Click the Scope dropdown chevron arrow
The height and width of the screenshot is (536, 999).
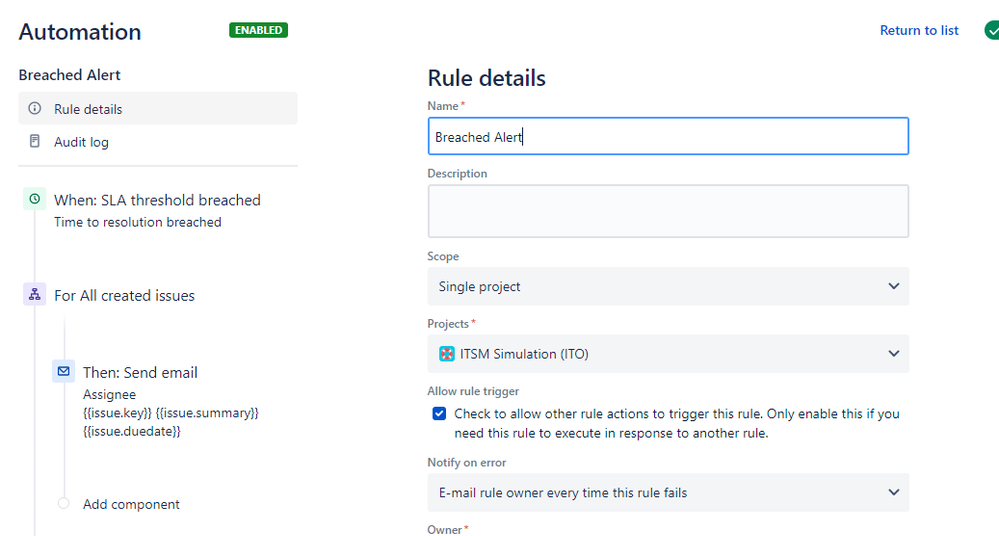[x=893, y=286]
